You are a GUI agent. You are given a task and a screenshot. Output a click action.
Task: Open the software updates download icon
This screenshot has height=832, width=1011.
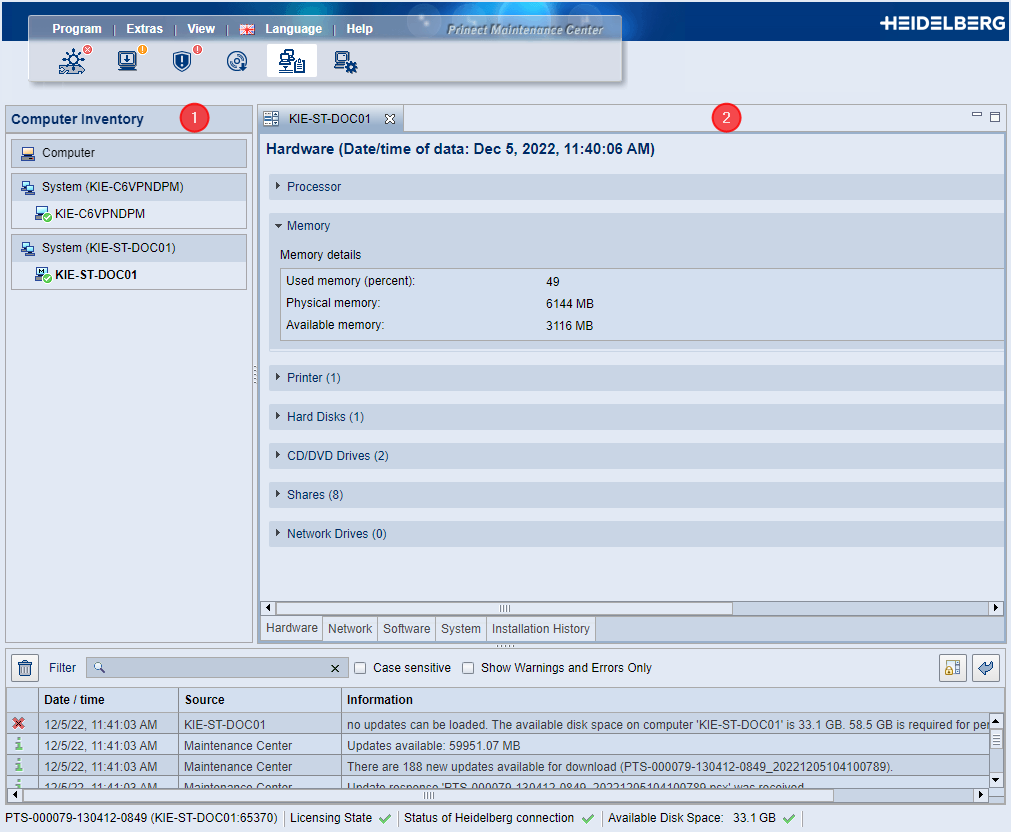tap(128, 62)
